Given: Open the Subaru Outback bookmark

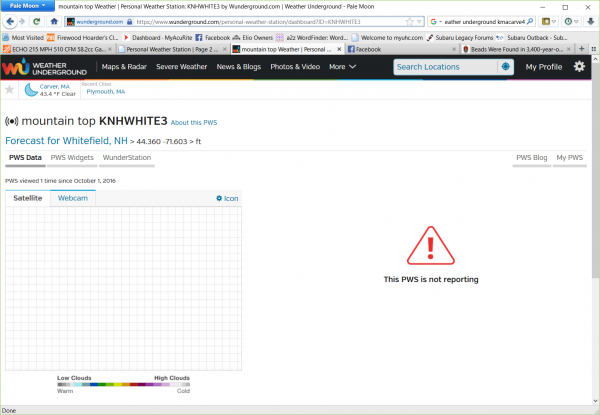Looking at the screenshot, I should point(532,37).
